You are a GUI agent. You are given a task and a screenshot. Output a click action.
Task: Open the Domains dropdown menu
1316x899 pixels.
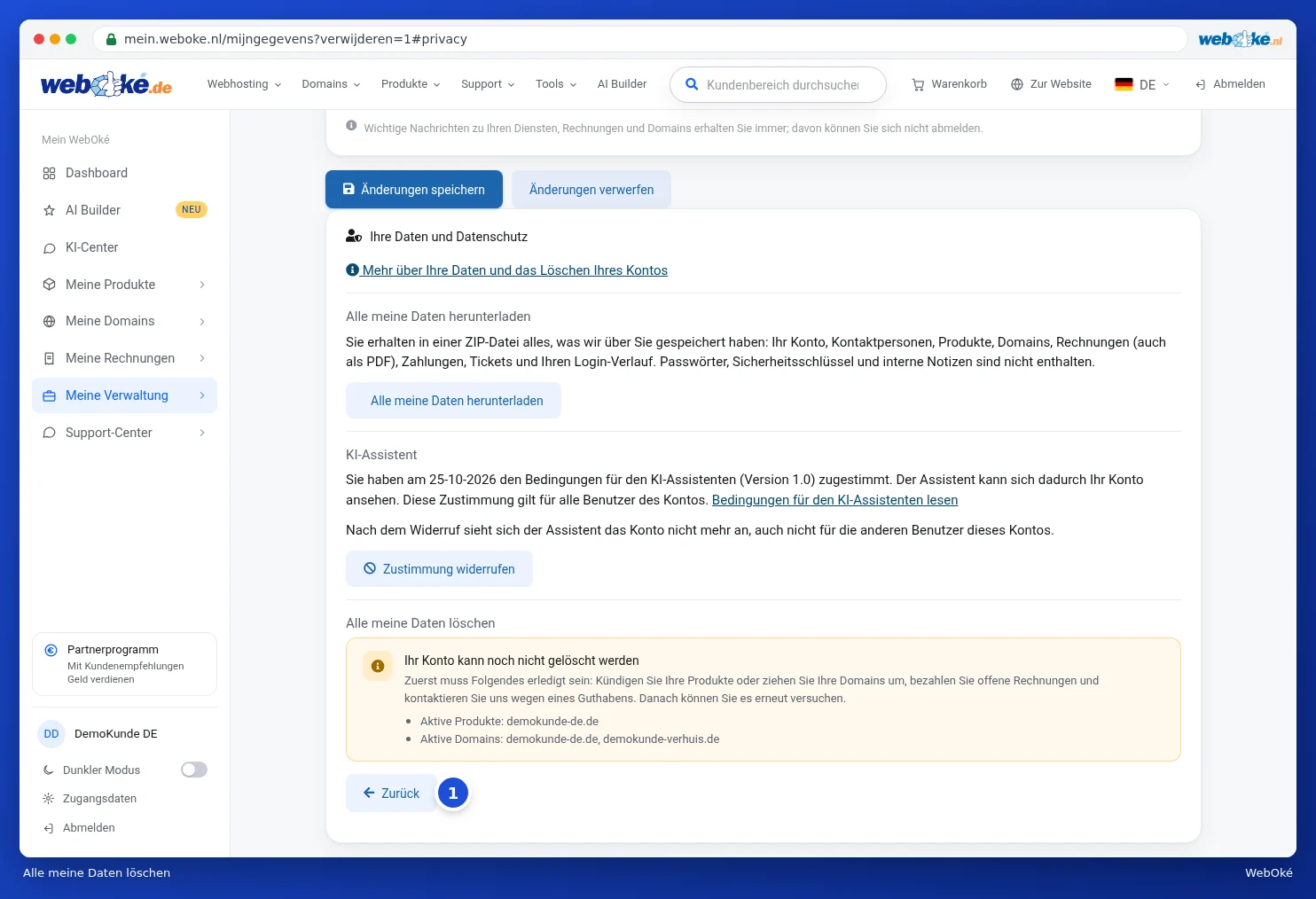click(x=331, y=84)
